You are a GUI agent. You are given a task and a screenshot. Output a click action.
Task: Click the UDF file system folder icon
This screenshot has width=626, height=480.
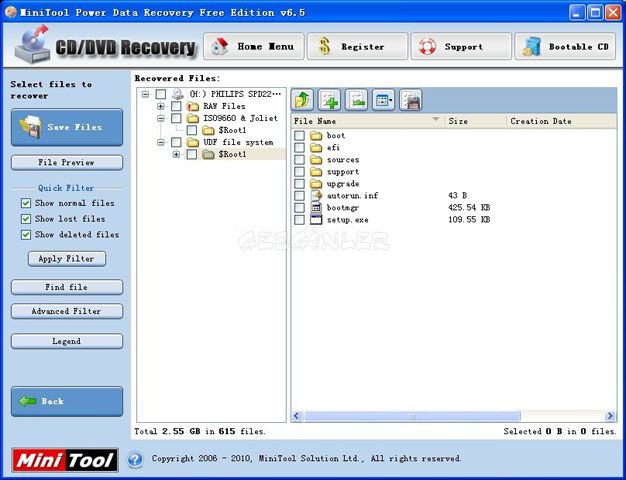tap(193, 142)
